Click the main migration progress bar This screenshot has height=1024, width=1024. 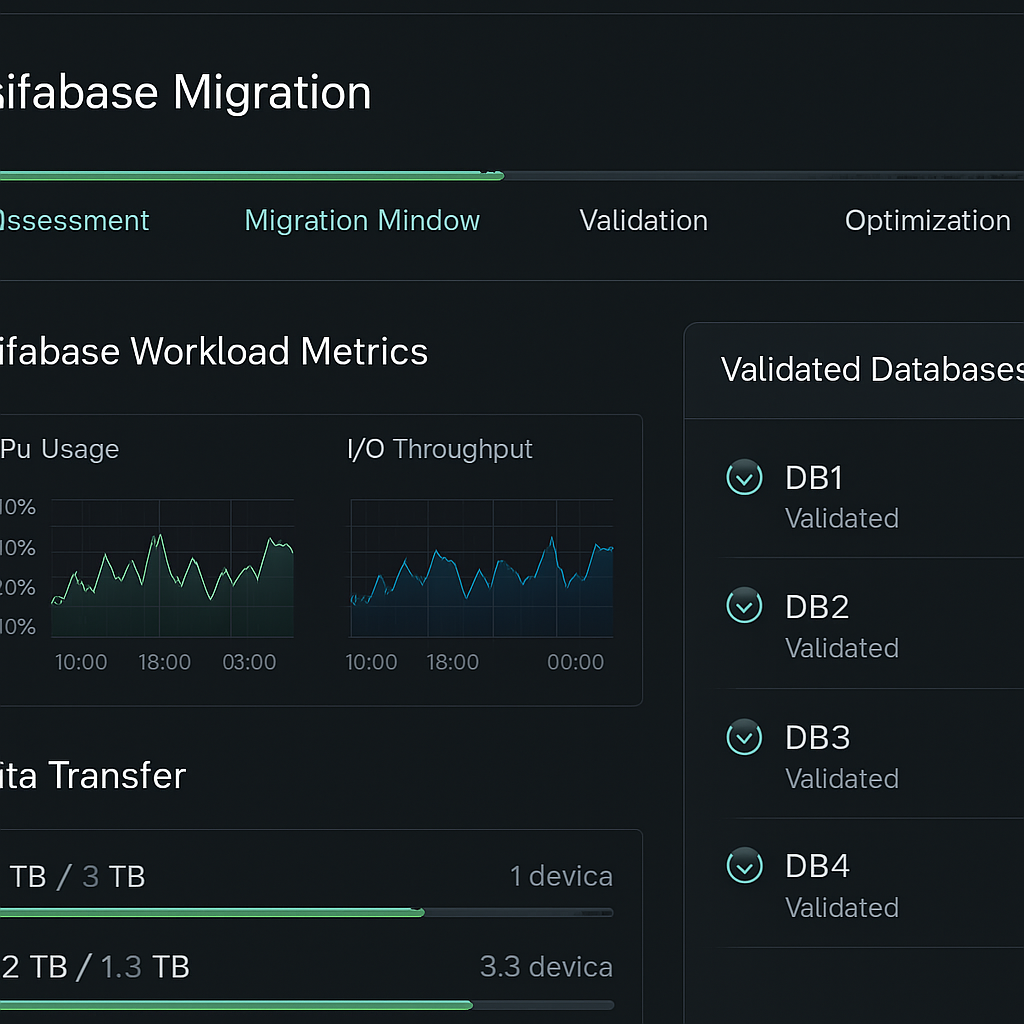tap(512, 175)
